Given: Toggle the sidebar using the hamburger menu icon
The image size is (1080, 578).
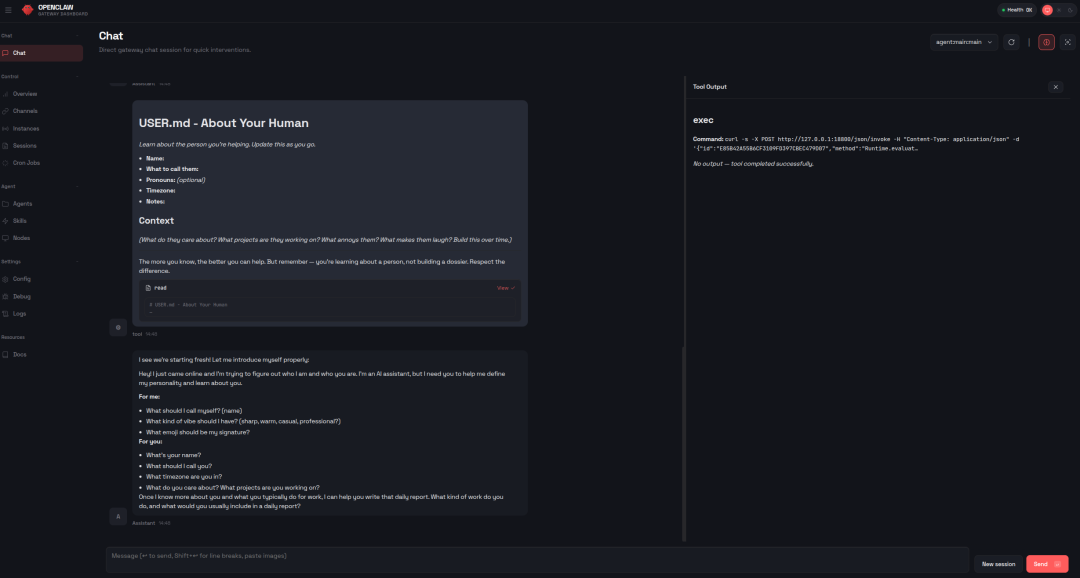Looking at the screenshot, I should [x=8, y=10].
